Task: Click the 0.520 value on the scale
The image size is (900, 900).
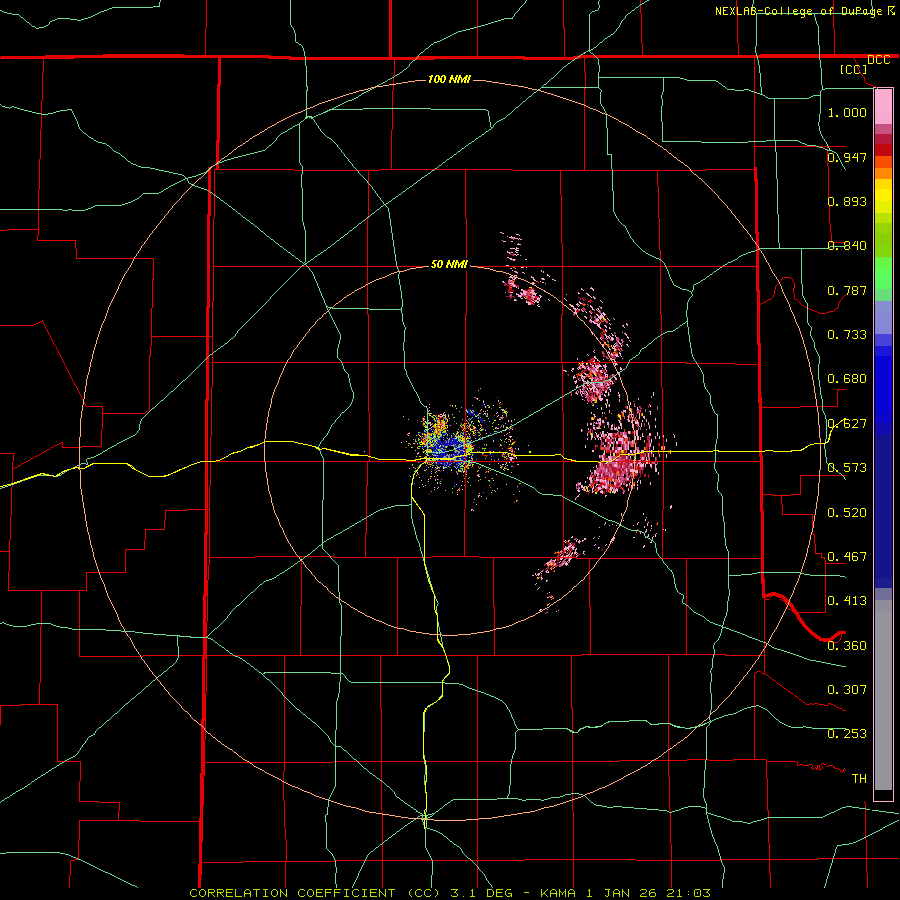Action: [x=847, y=512]
